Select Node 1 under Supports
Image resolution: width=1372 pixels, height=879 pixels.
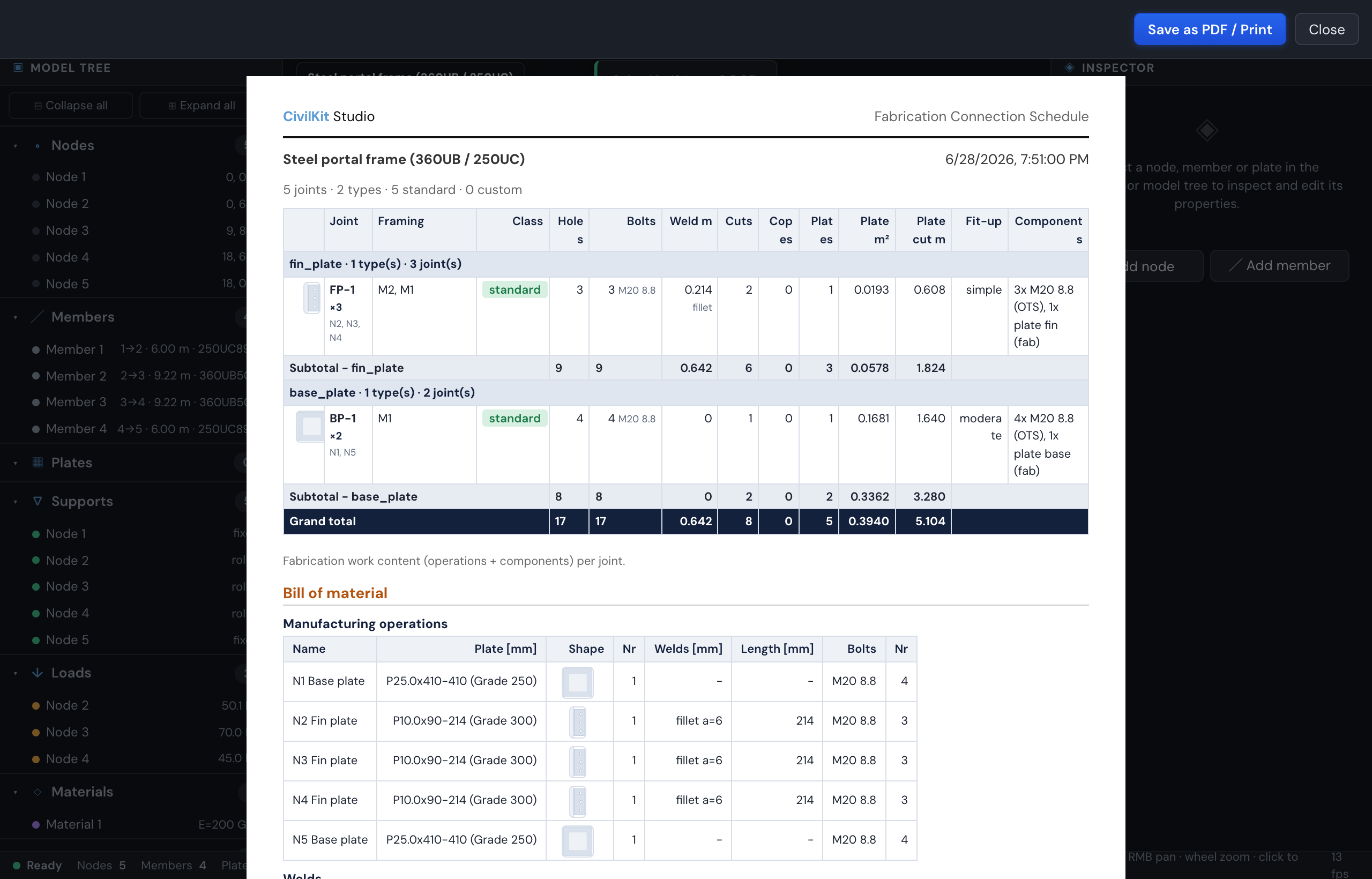point(123,534)
